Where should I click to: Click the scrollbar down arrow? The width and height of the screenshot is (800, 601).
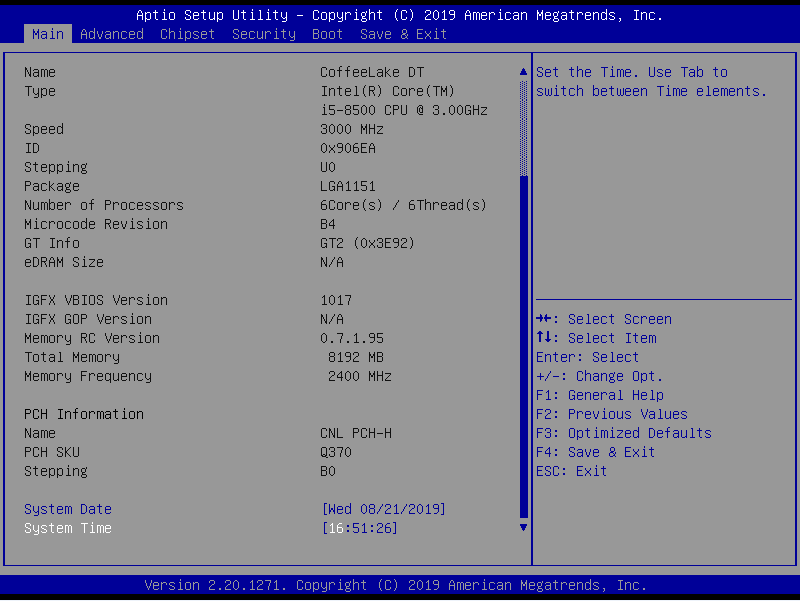tap(523, 527)
